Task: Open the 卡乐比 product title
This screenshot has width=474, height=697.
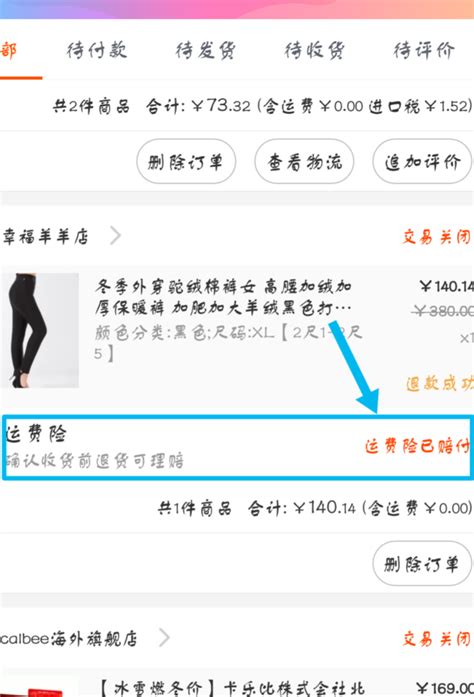Action: 231,688
